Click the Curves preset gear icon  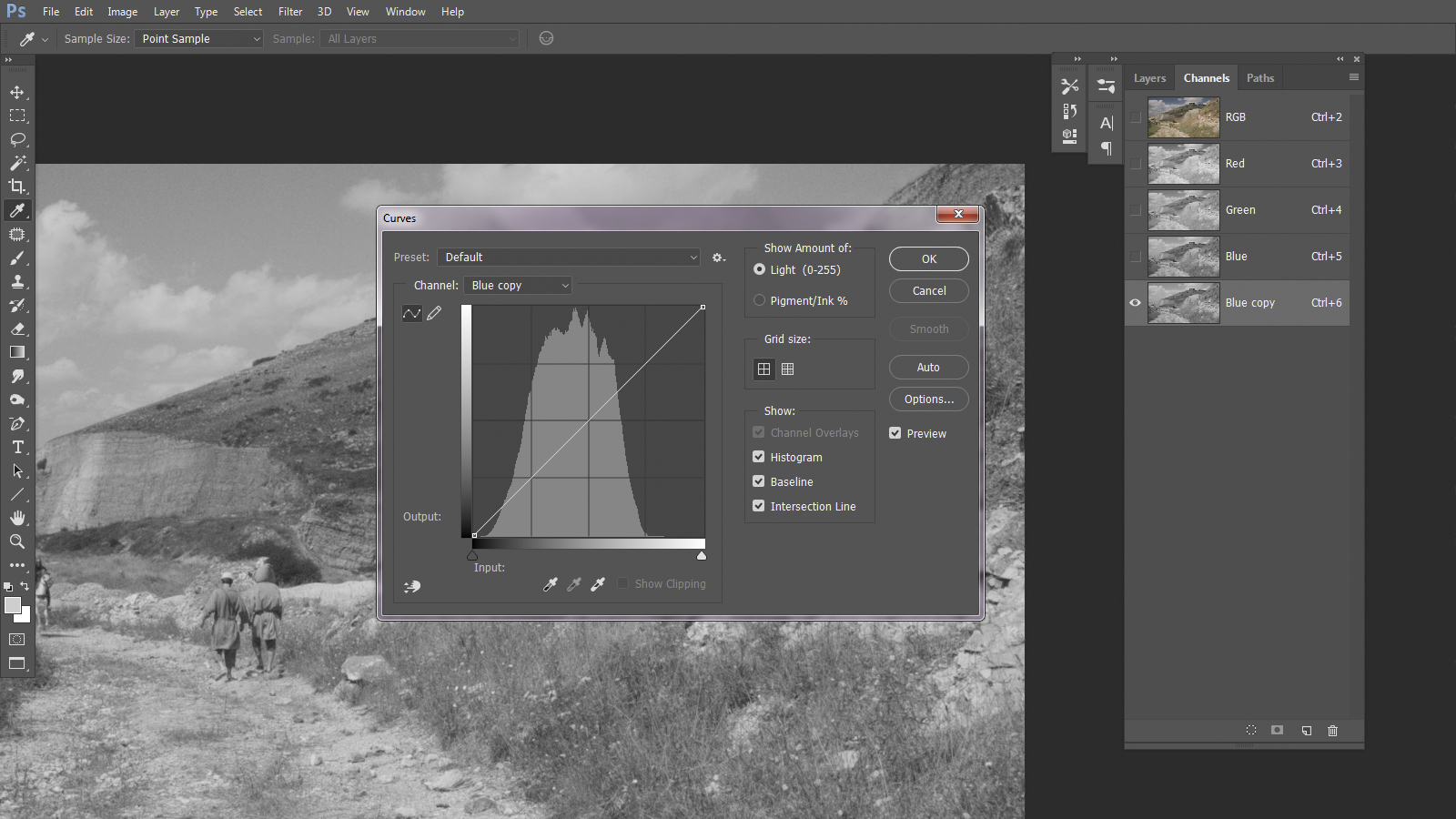[718, 258]
